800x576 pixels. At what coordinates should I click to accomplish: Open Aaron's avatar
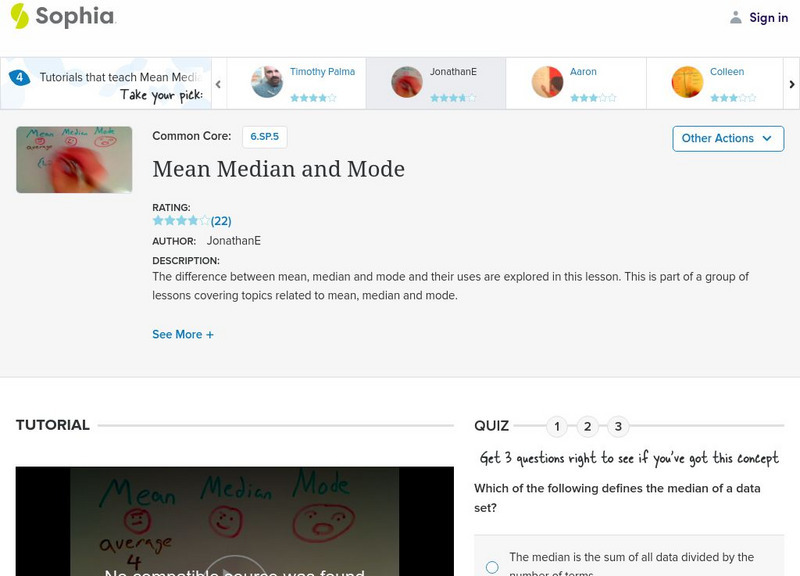tap(550, 82)
